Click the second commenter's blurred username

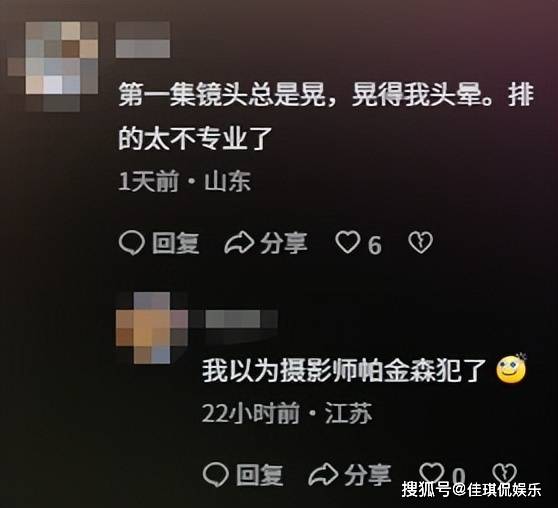(233, 319)
